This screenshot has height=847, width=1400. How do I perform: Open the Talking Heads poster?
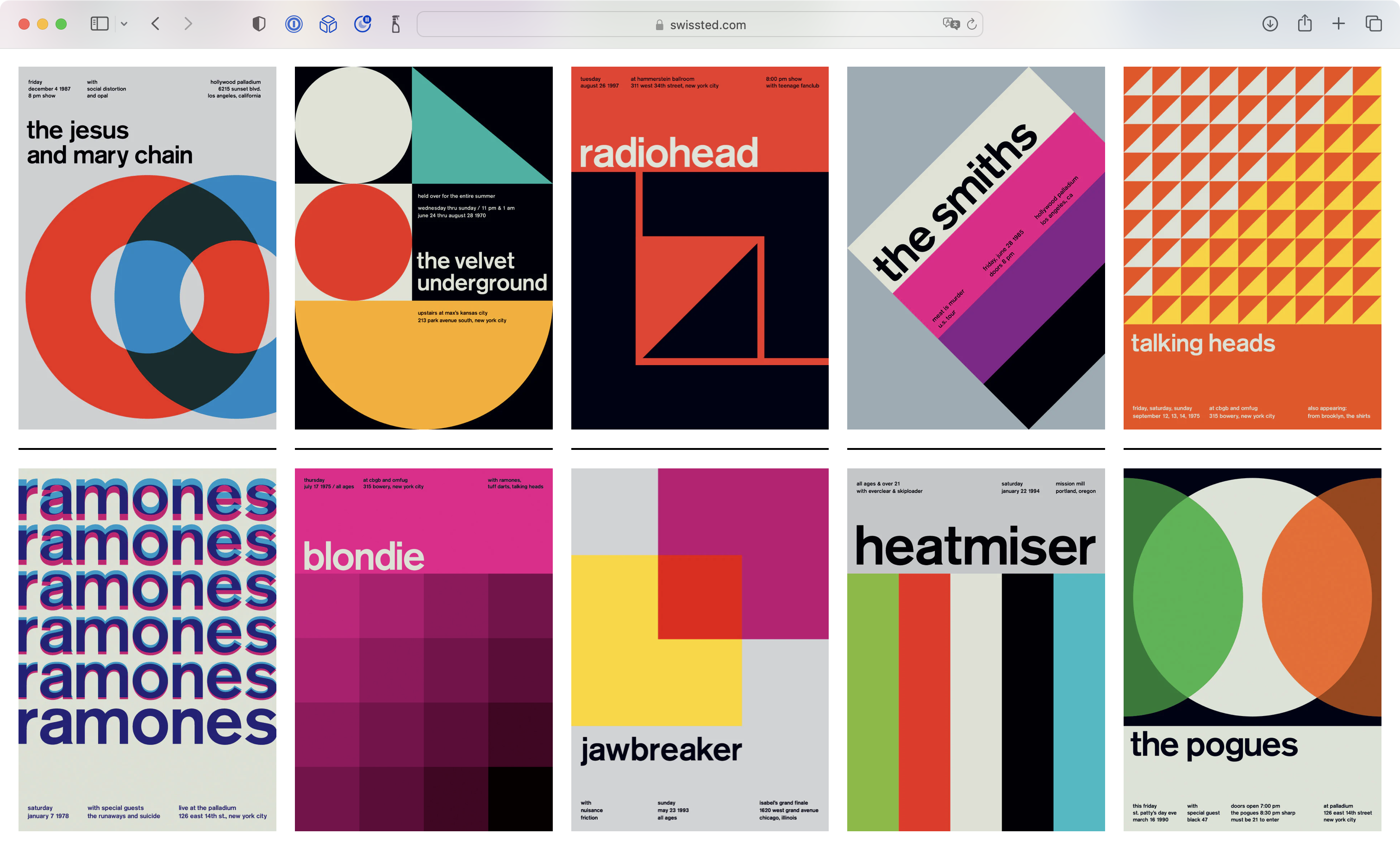click(1252, 248)
